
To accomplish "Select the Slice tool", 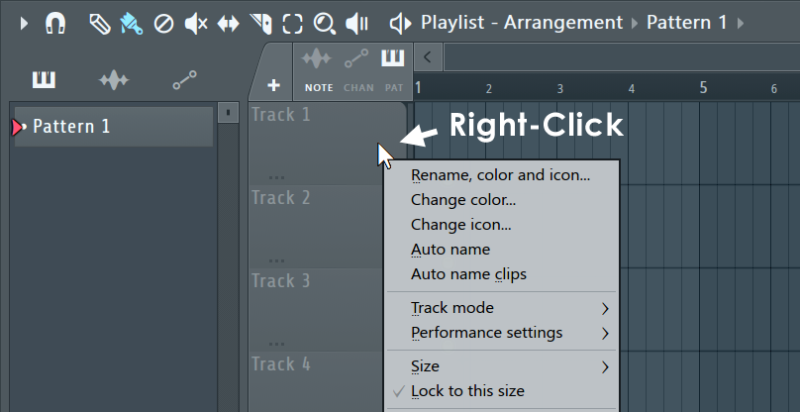I will click(260, 22).
